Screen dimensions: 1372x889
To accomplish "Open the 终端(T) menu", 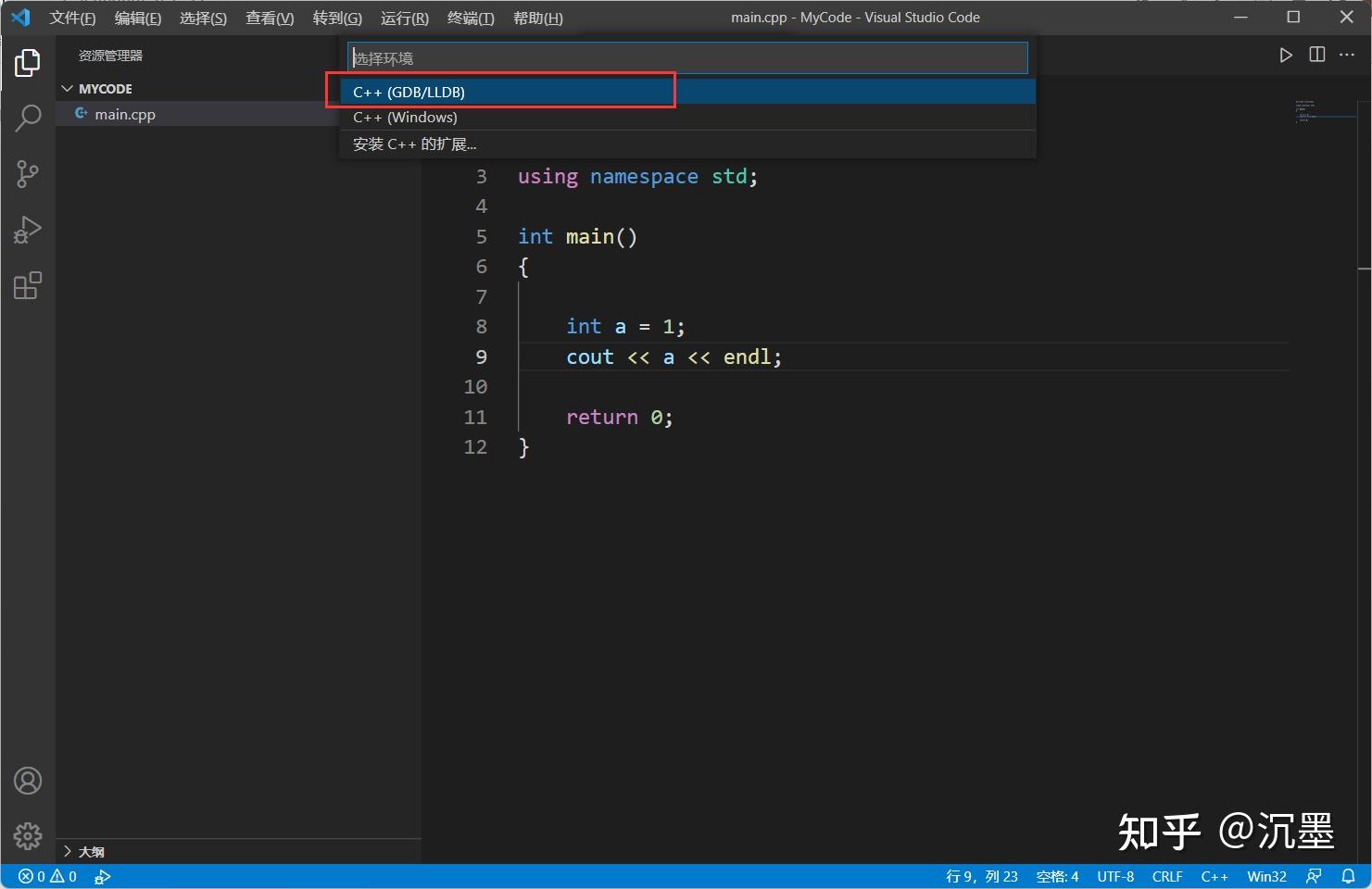I will pos(471,18).
